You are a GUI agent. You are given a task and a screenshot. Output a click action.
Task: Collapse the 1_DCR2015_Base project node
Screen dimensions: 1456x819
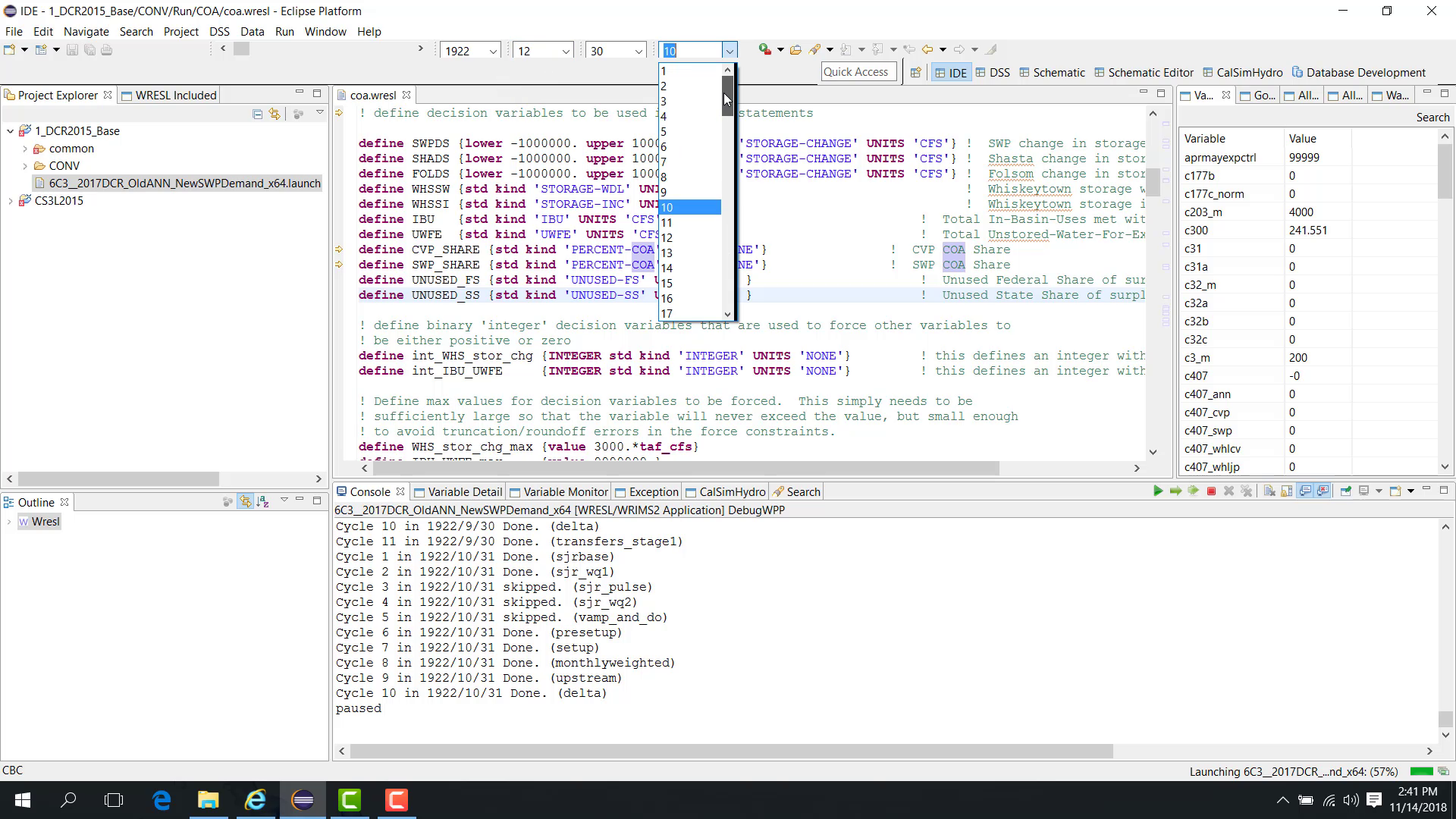[x=10, y=131]
